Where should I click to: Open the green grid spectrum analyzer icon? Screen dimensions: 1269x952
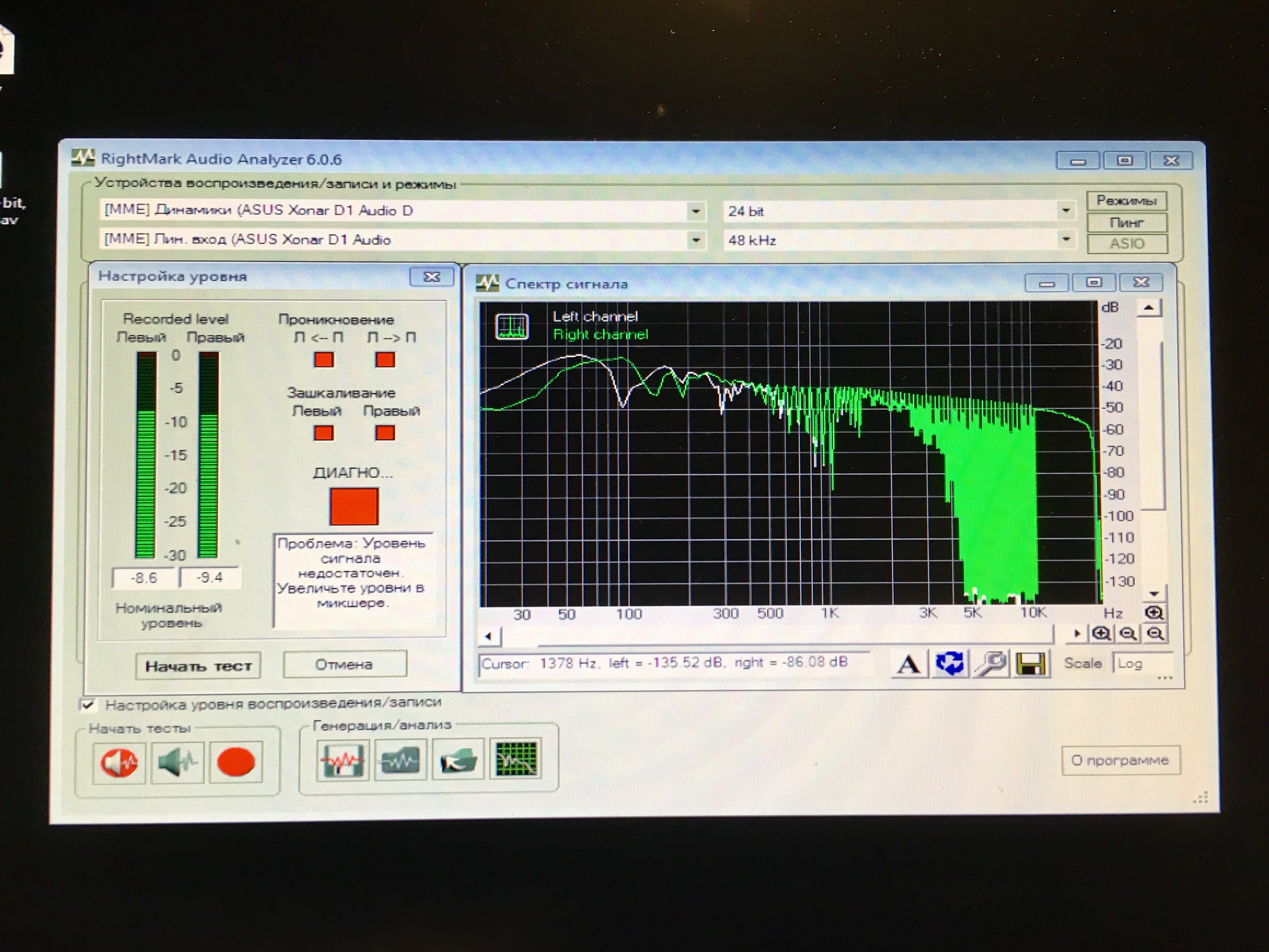(516, 760)
